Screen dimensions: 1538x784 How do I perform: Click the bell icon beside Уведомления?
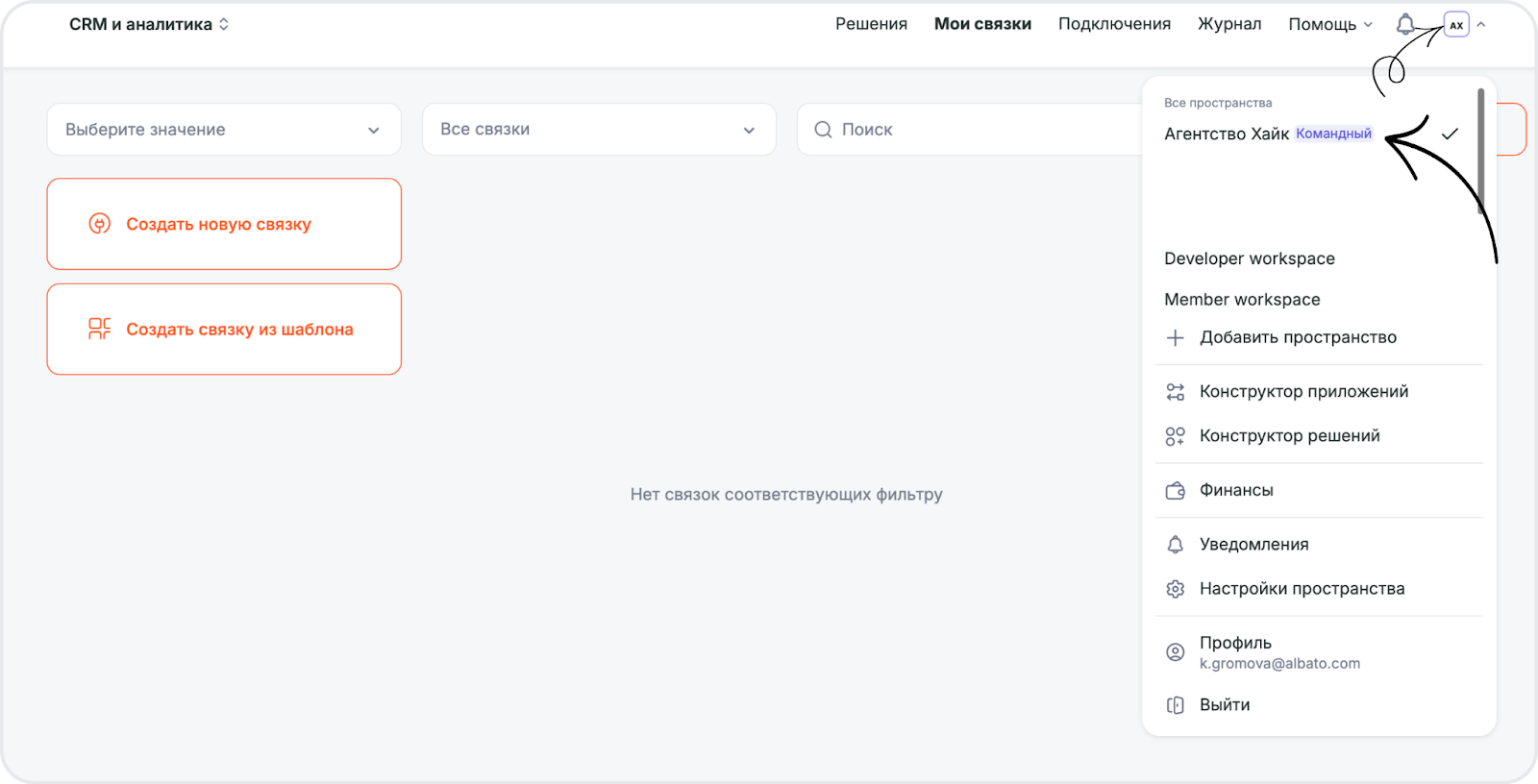tap(1175, 545)
